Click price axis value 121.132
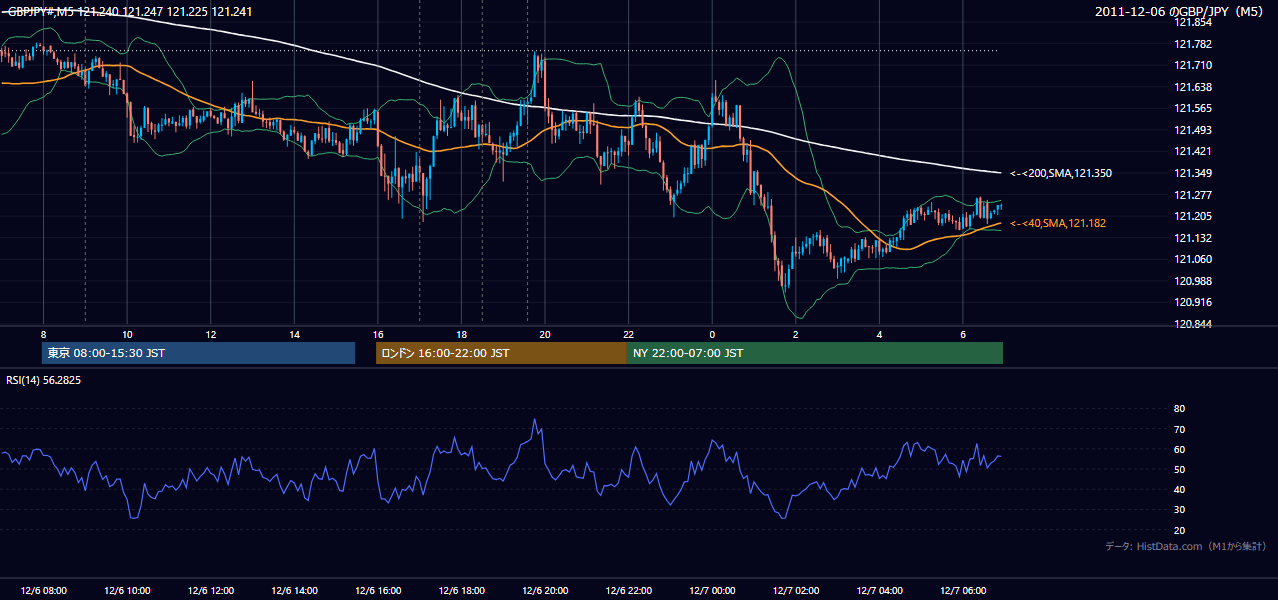 1192,238
